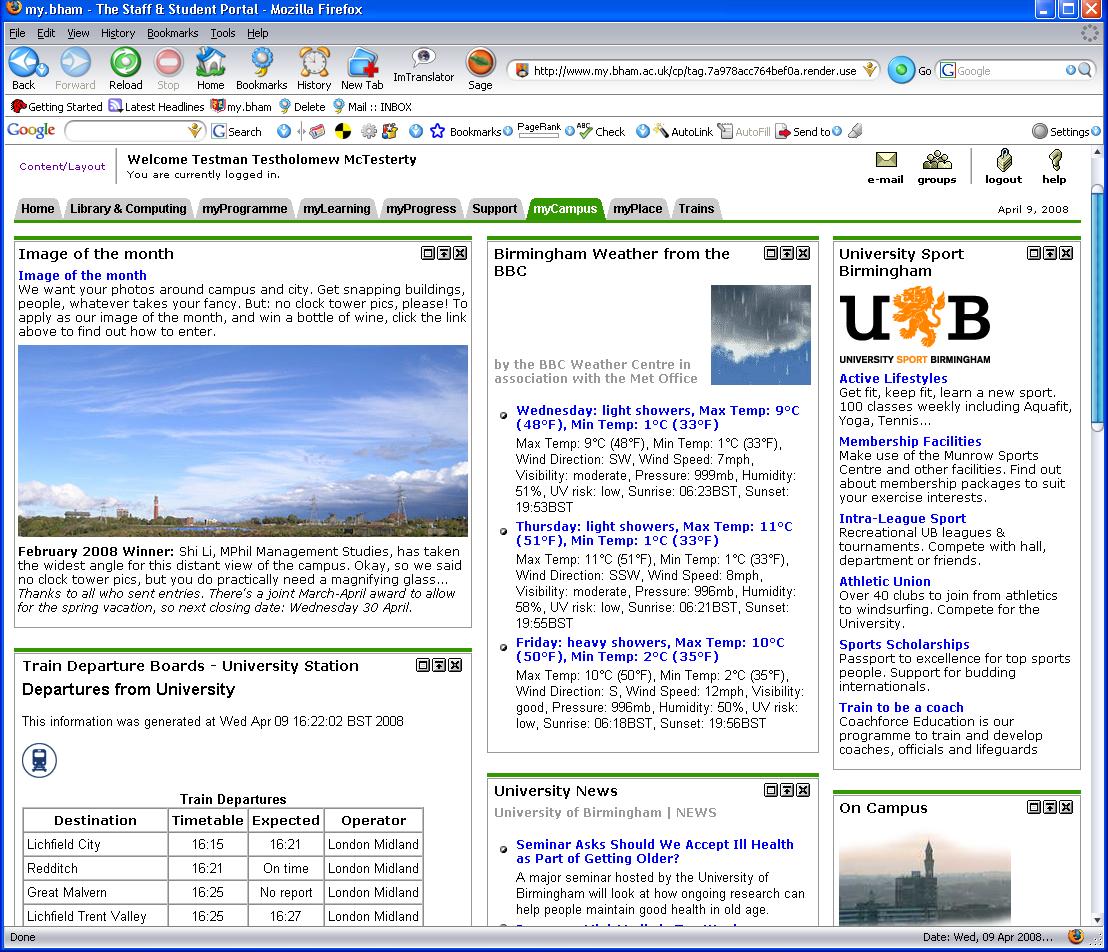Expand the Back button history dropdown
Viewport: 1108px width, 952px height.
click(x=42, y=69)
